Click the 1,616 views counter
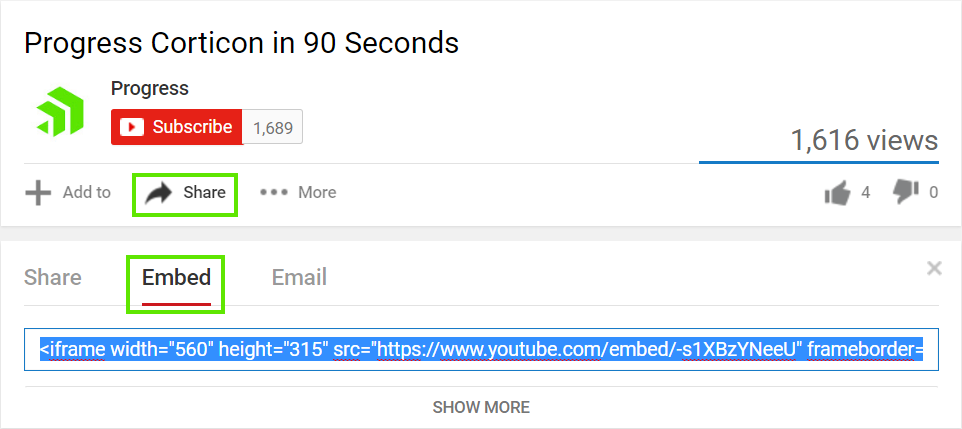Image resolution: width=962 pixels, height=429 pixels. tap(864, 140)
